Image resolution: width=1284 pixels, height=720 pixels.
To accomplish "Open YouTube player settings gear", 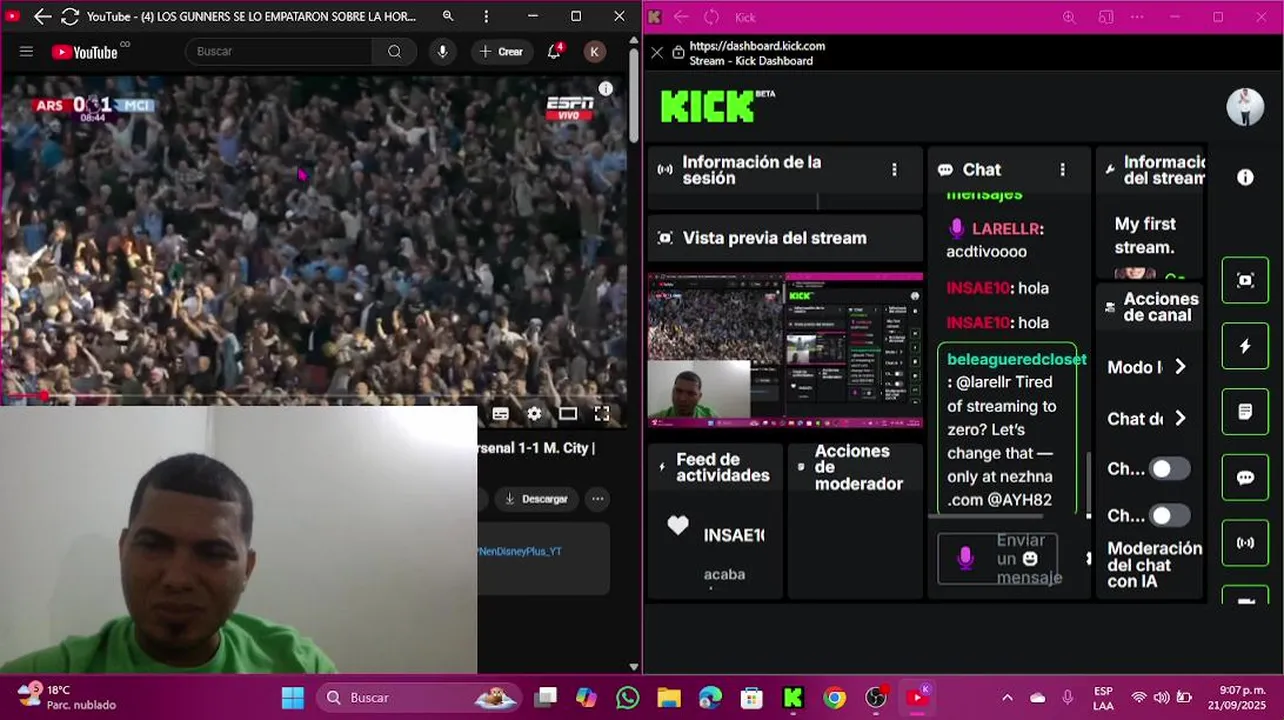I will (534, 413).
